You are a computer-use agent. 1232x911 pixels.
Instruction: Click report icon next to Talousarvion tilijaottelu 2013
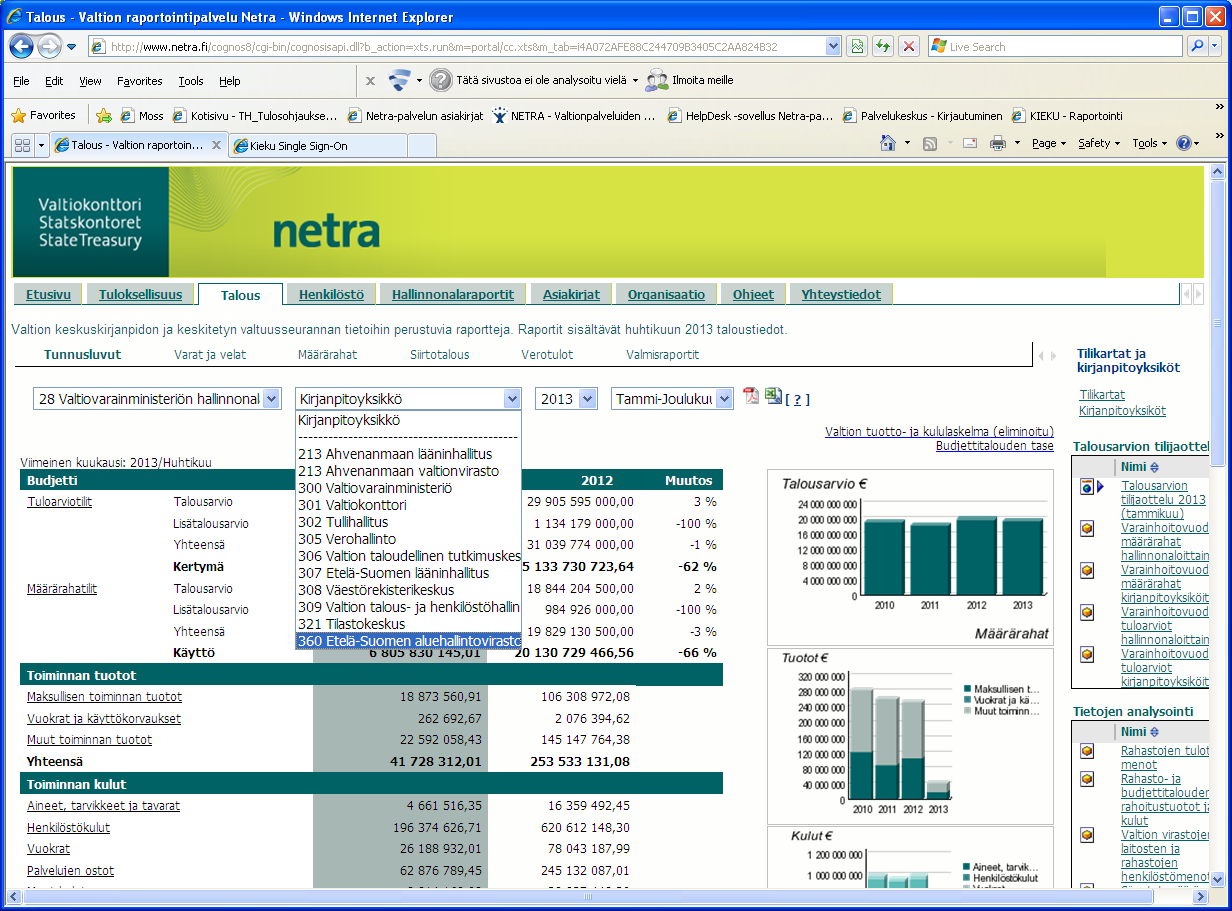pos(1087,487)
